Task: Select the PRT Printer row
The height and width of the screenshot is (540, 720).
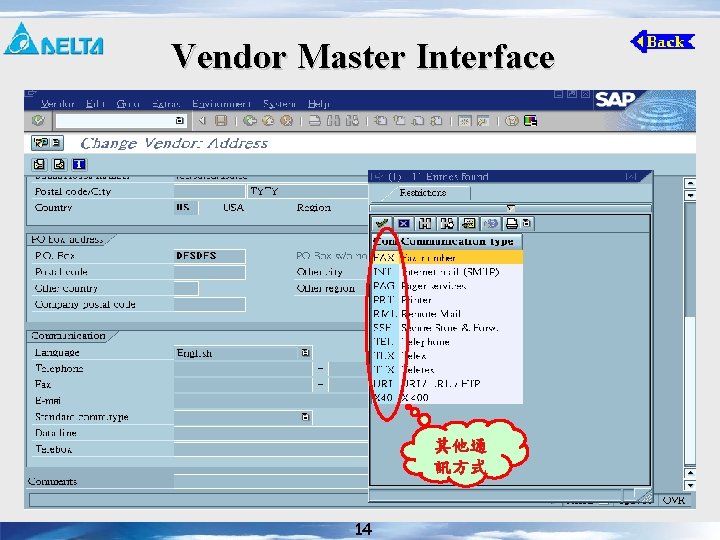Action: click(447, 300)
